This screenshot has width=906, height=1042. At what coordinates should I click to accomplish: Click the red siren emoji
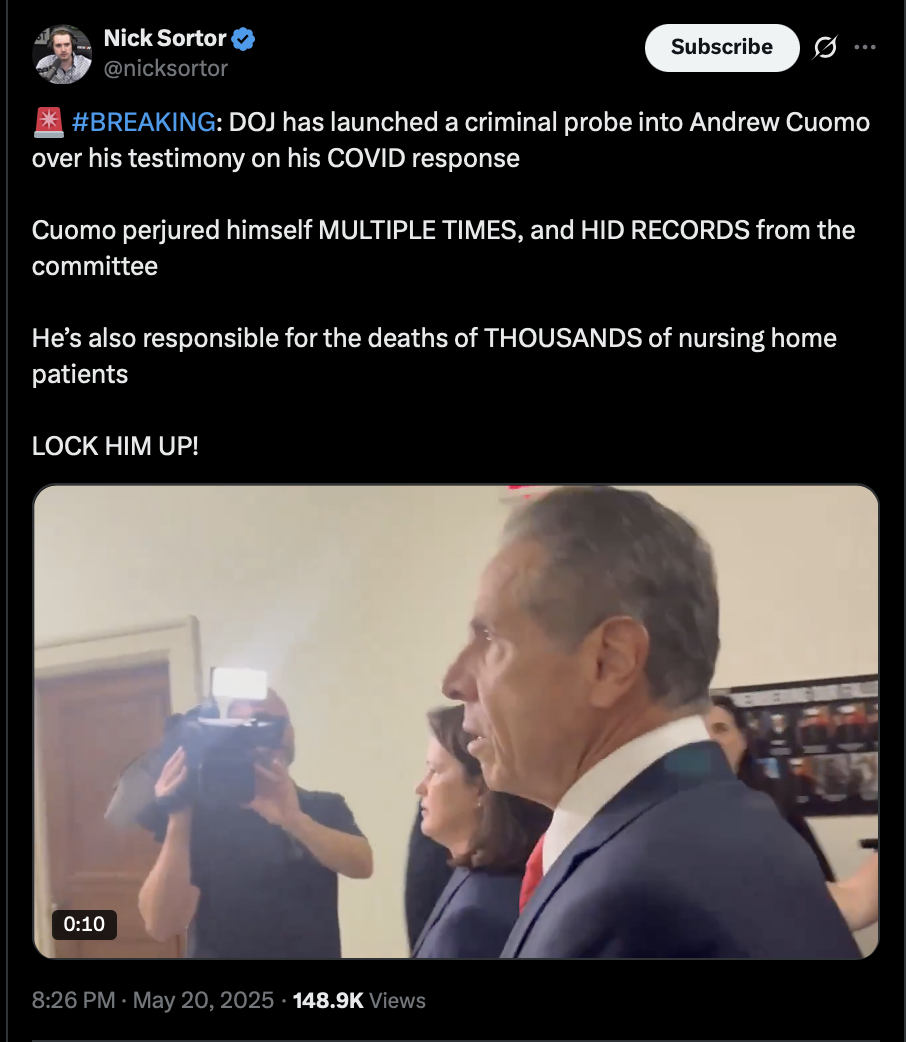click(x=48, y=122)
